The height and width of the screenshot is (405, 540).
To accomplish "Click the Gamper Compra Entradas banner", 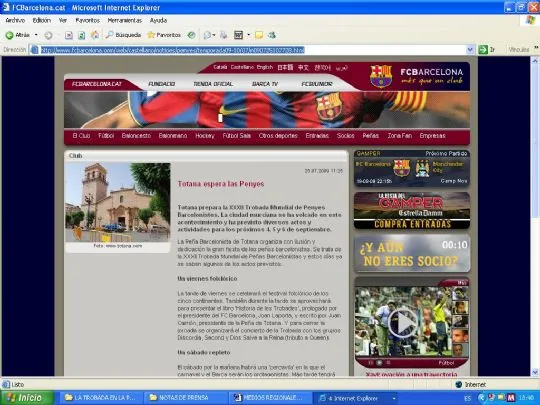I will [x=412, y=210].
